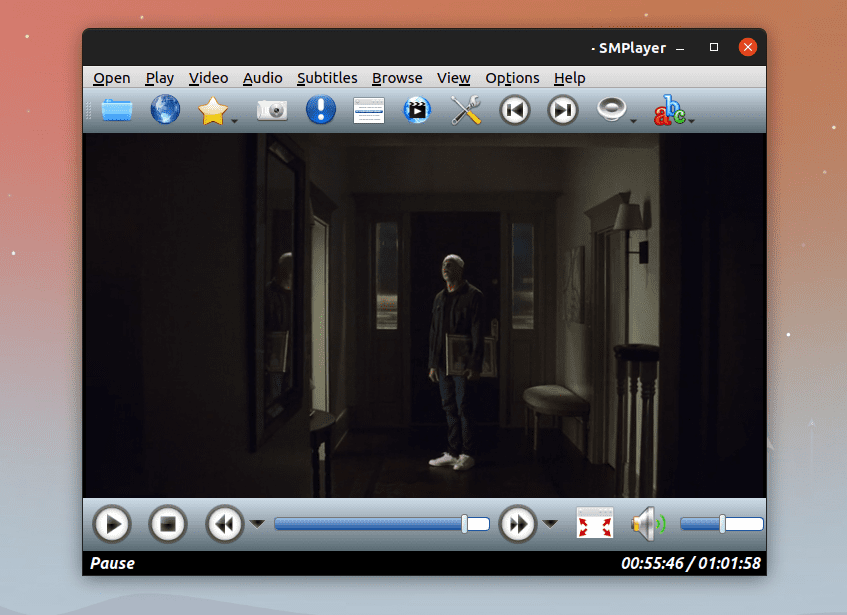Open the Video menu
The height and width of the screenshot is (615, 847).
[209, 78]
